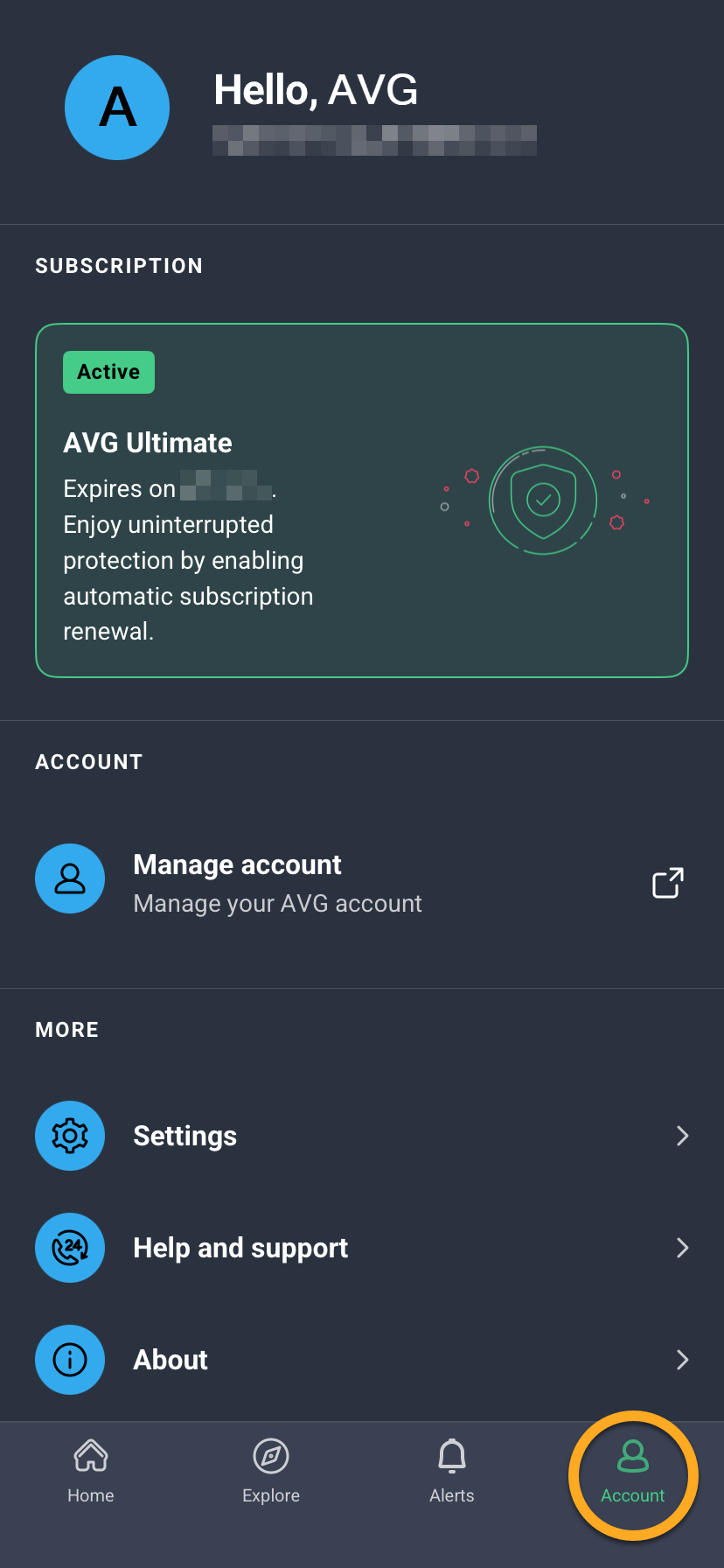Expand Settings using its chevron arrow

point(683,1136)
